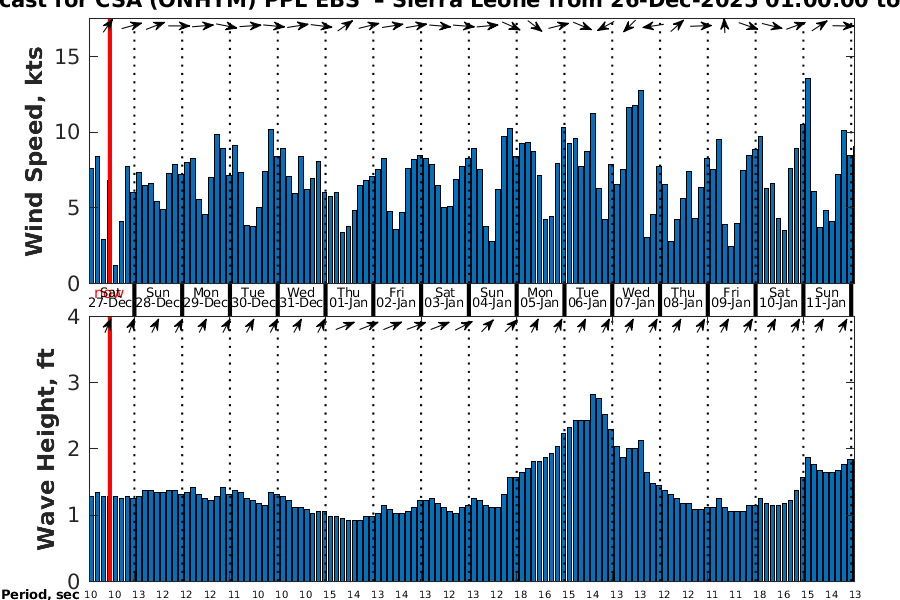Viewport: 900px width, 600px height.
Task: Click the tallest wind speed bar on Sun 11-Jan
Action: click(808, 180)
